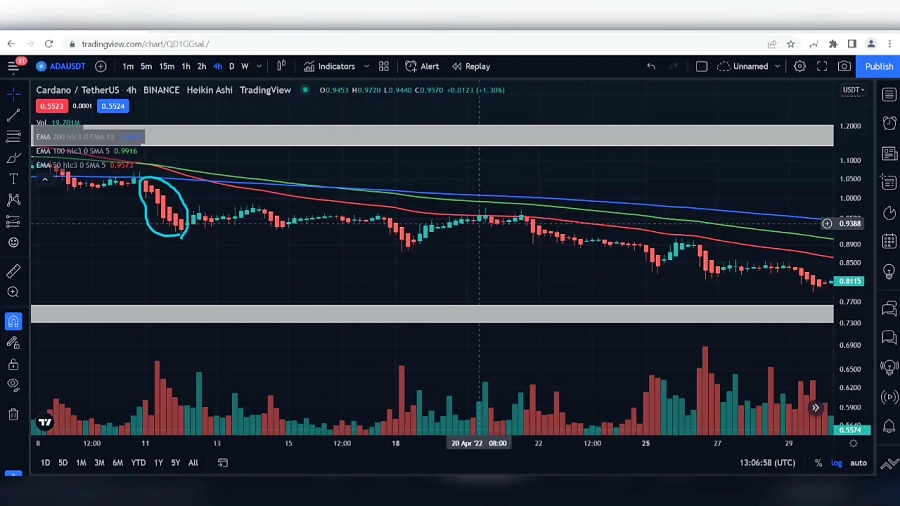Click the Publish button
The width and height of the screenshot is (900, 506).
(x=878, y=67)
